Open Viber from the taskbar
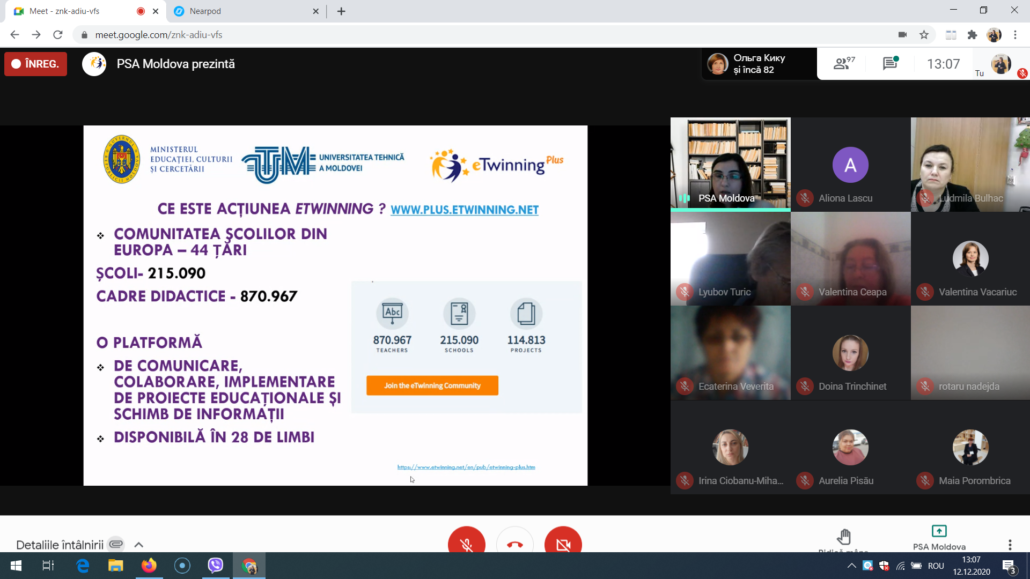 [x=215, y=566]
